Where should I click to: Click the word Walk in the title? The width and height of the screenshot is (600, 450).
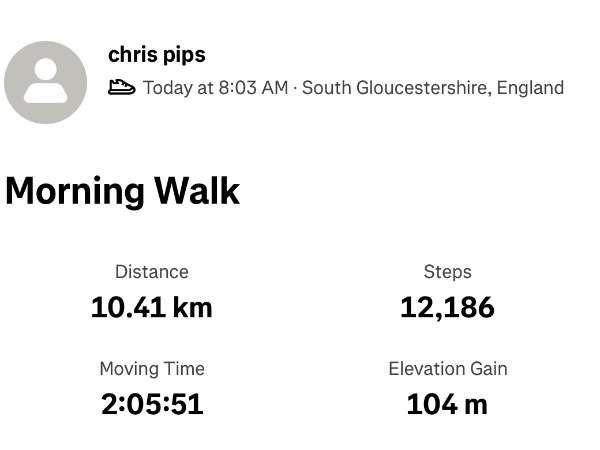[196, 190]
